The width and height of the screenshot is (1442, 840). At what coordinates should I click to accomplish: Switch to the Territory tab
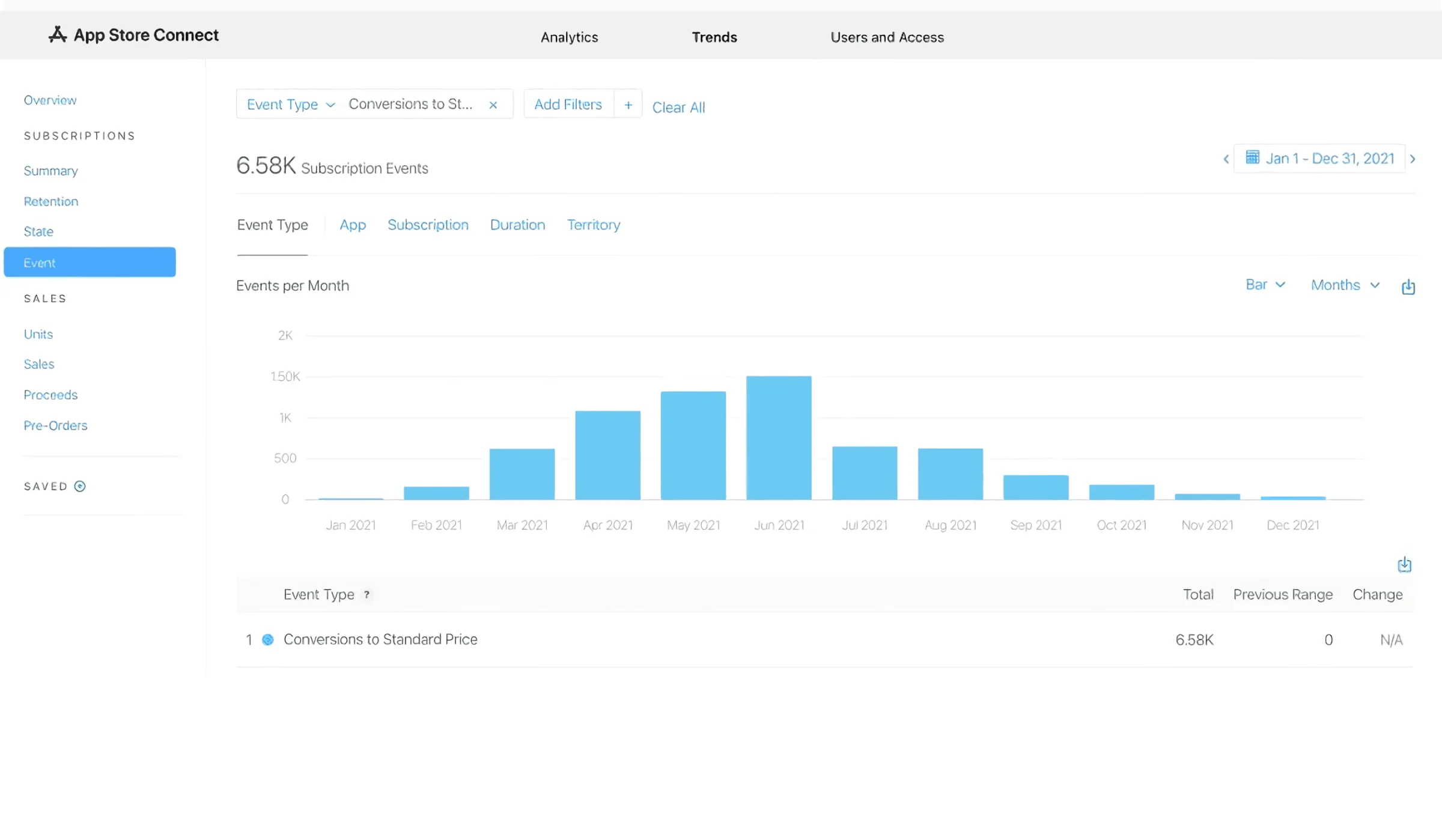click(x=594, y=225)
